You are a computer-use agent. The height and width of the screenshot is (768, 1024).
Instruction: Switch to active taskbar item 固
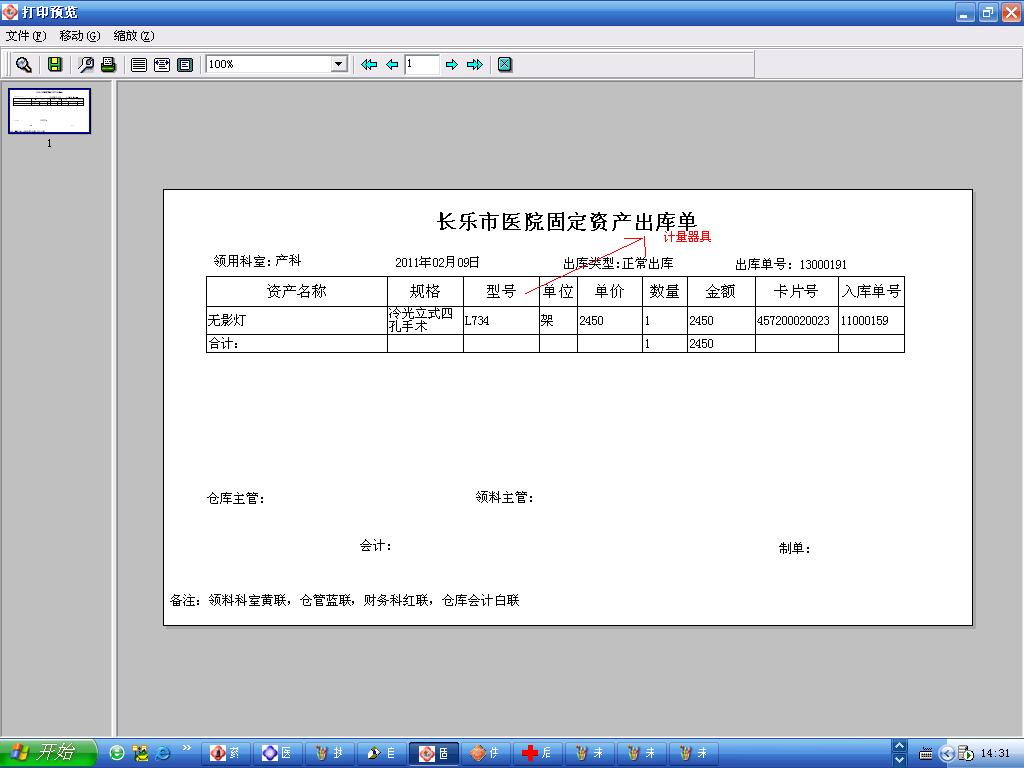coord(434,753)
